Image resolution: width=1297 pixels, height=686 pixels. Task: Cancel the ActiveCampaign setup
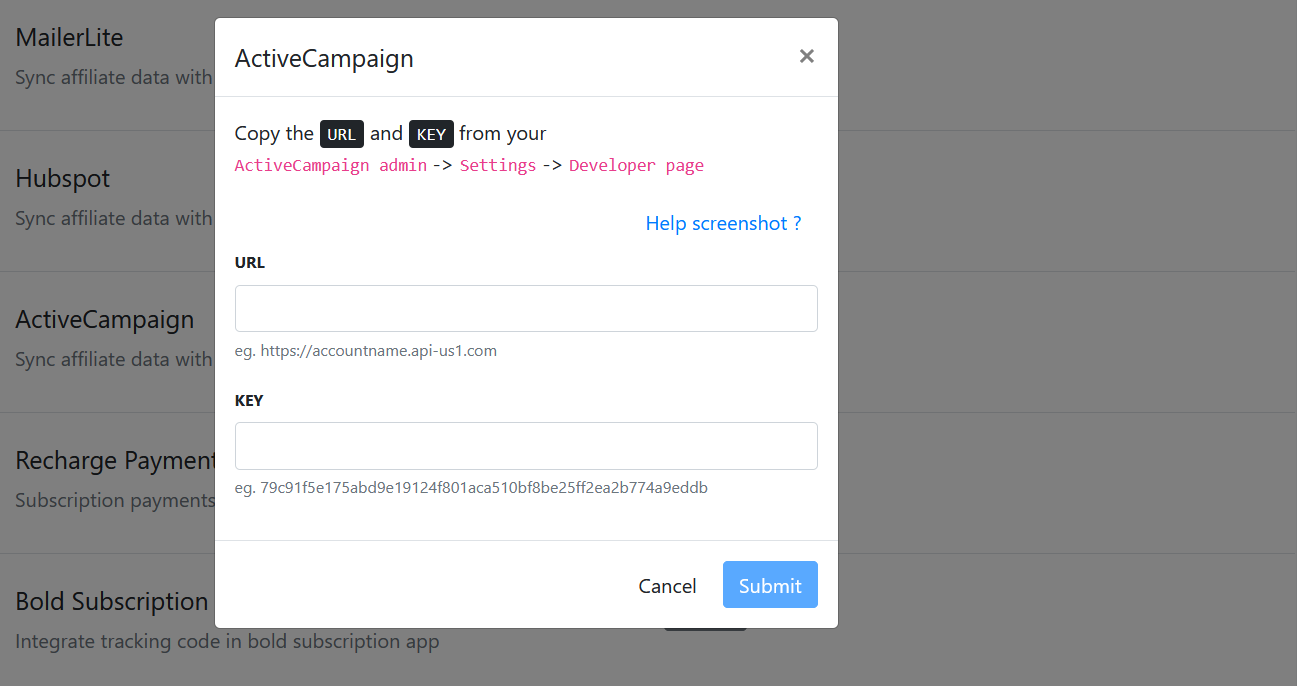click(667, 586)
